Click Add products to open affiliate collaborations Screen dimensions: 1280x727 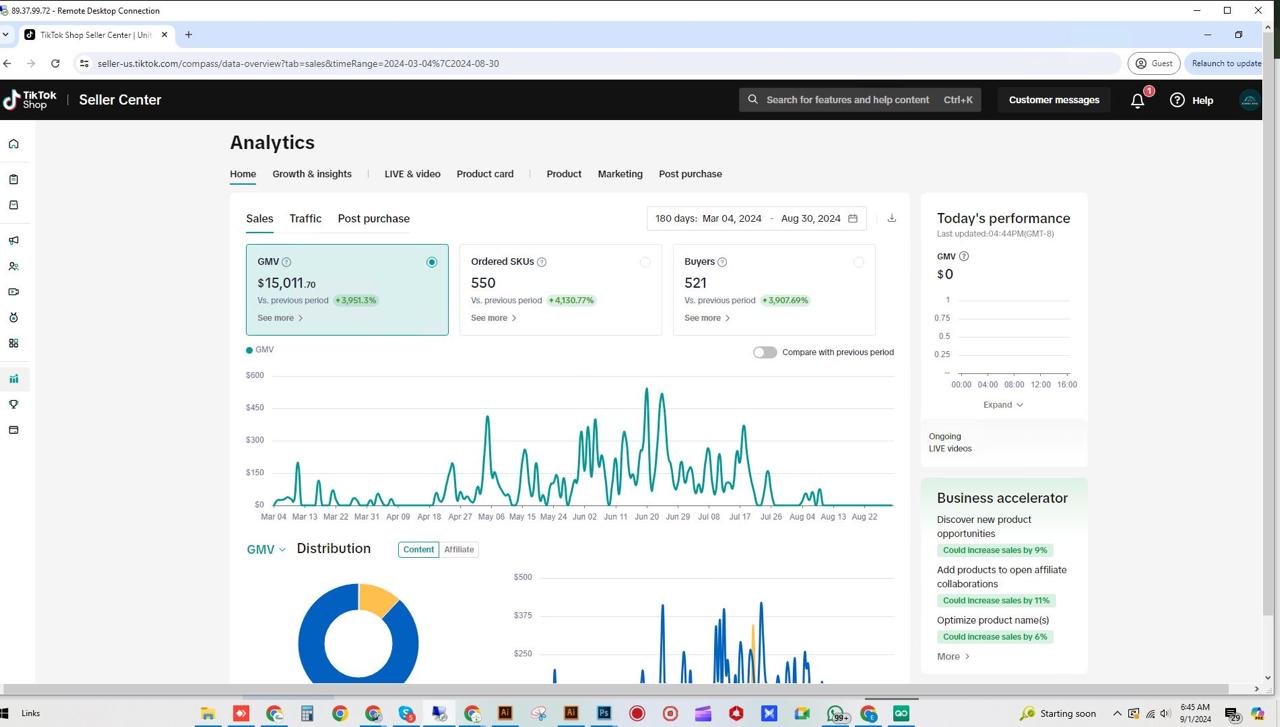click(x=1001, y=577)
